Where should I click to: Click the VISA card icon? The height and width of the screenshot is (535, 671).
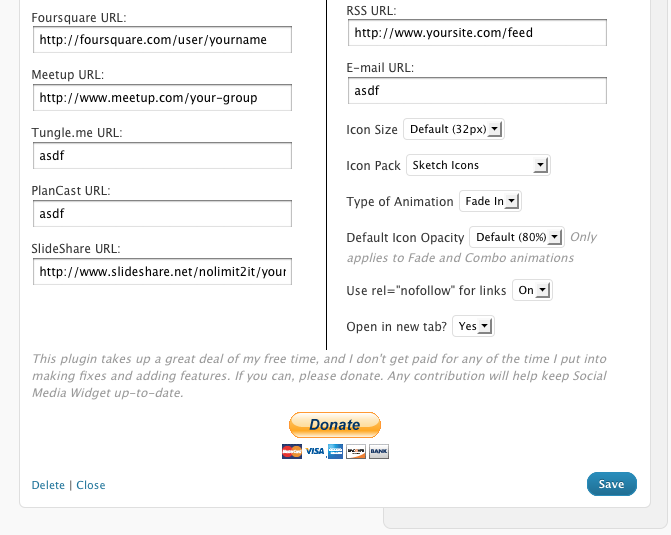[x=314, y=452]
